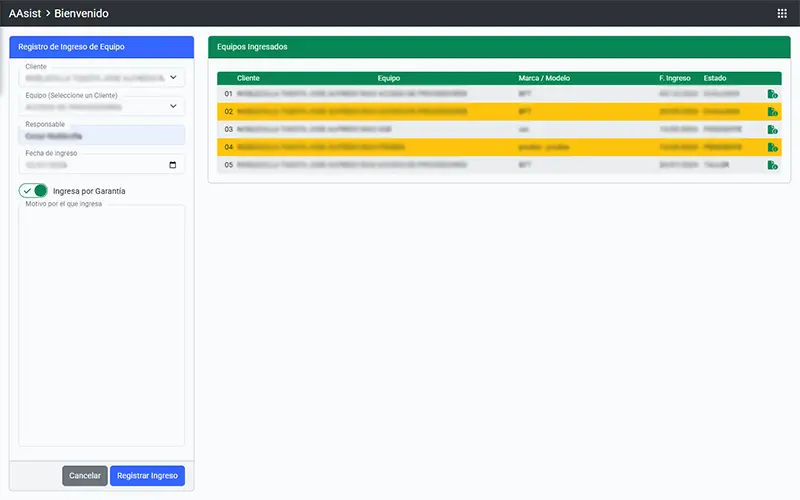Click the green action icon in row 01
This screenshot has width=800, height=500.
pos(772,94)
